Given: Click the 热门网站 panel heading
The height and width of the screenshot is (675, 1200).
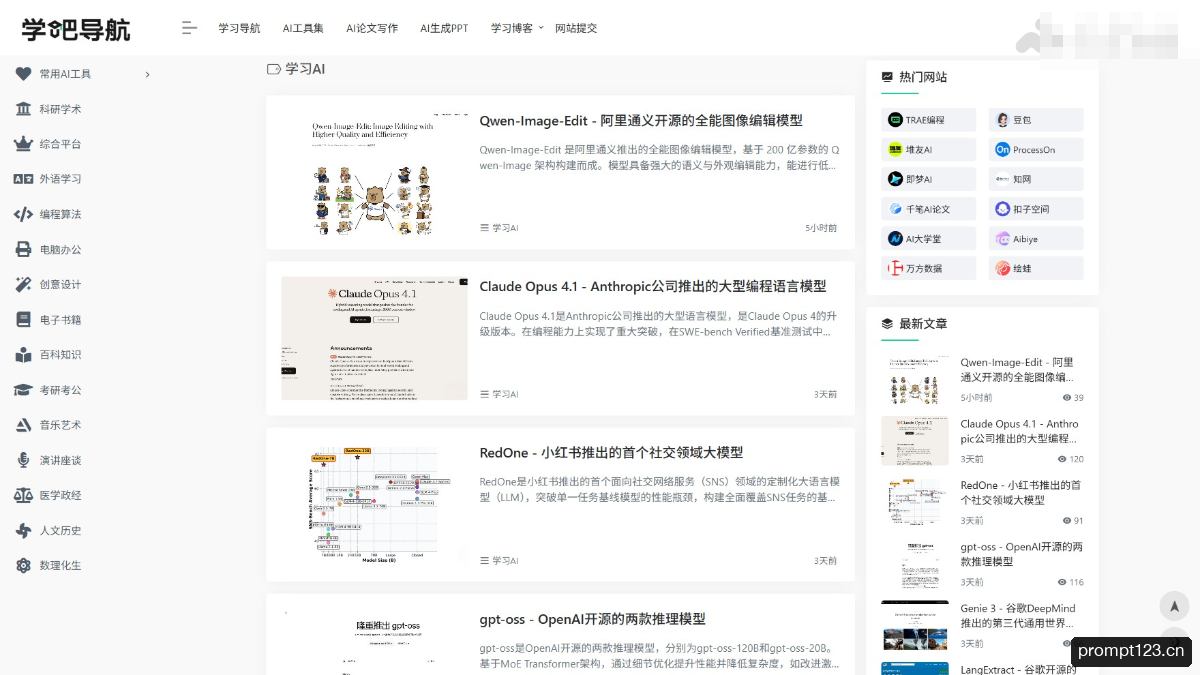Looking at the screenshot, I should tap(914, 77).
